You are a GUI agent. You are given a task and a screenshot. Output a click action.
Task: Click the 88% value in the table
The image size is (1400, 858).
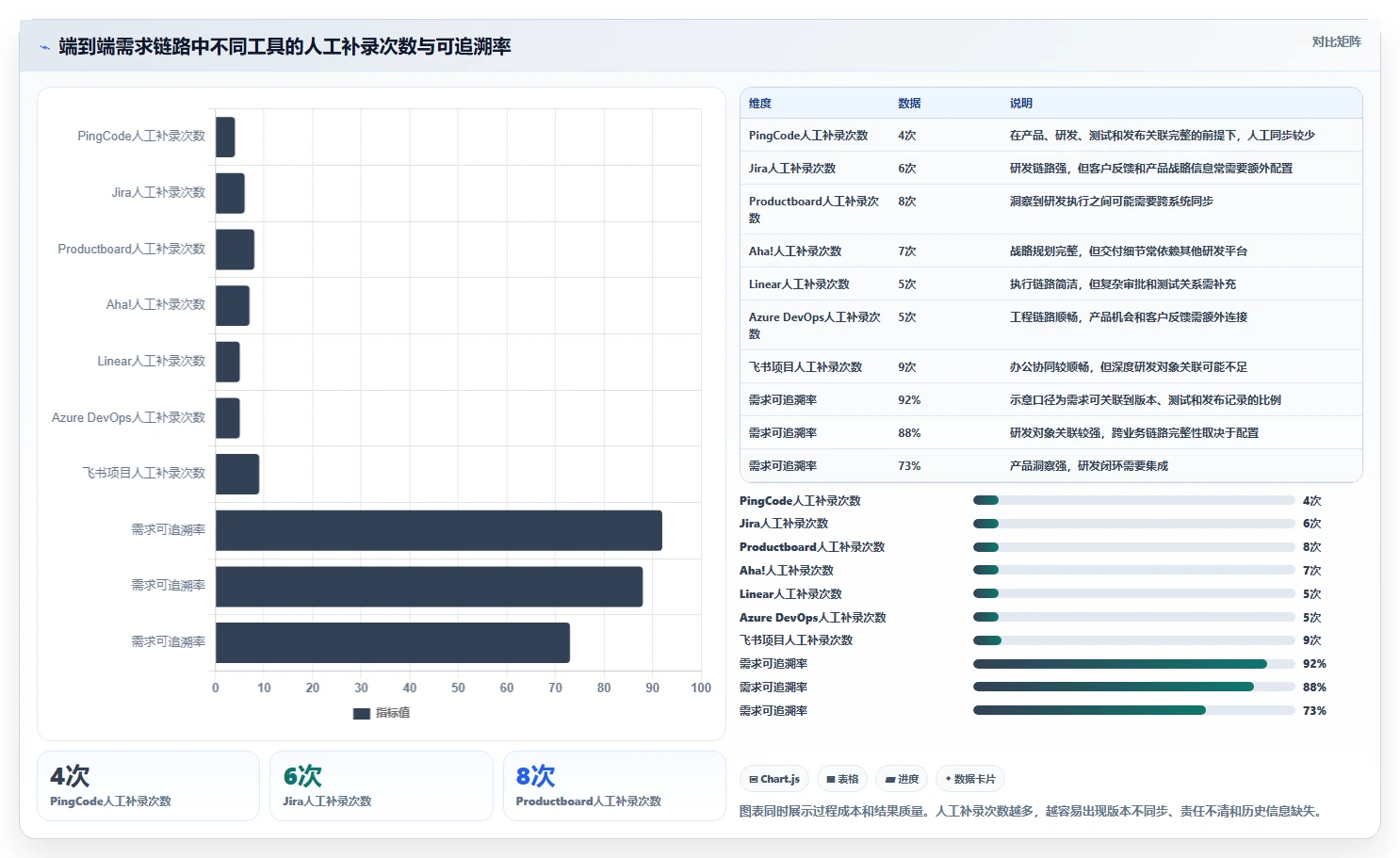(909, 433)
